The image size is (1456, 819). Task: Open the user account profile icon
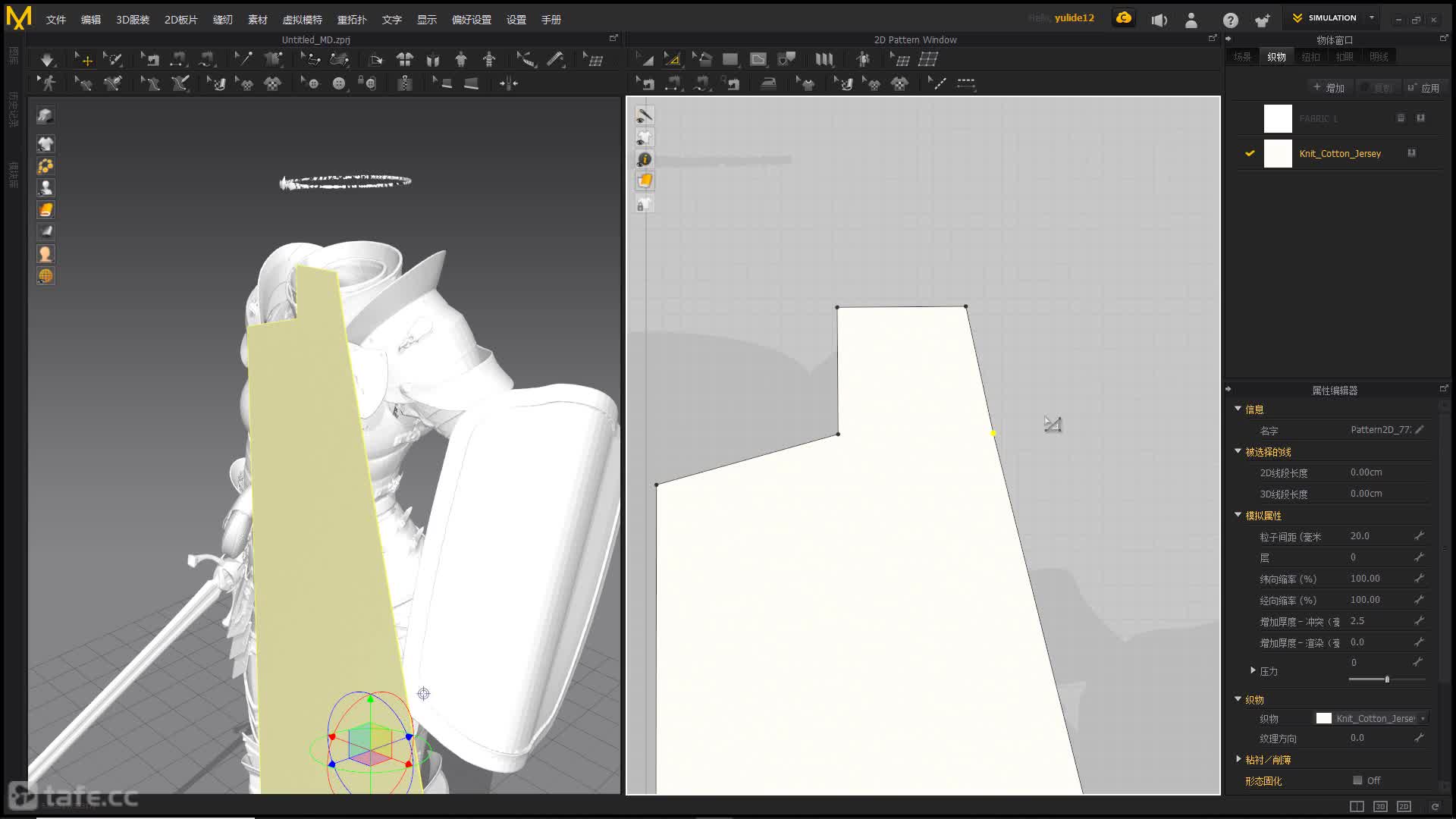point(1191,20)
